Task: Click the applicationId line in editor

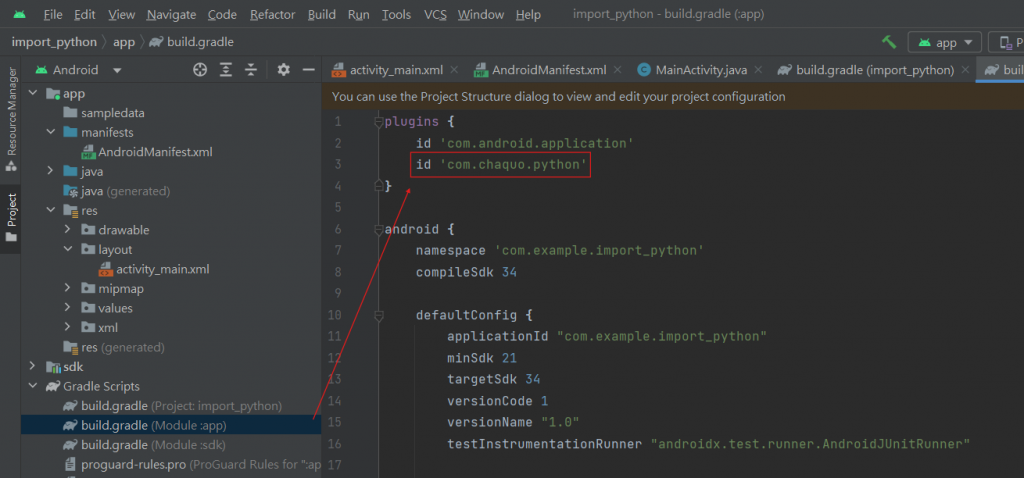Action: click(606, 337)
